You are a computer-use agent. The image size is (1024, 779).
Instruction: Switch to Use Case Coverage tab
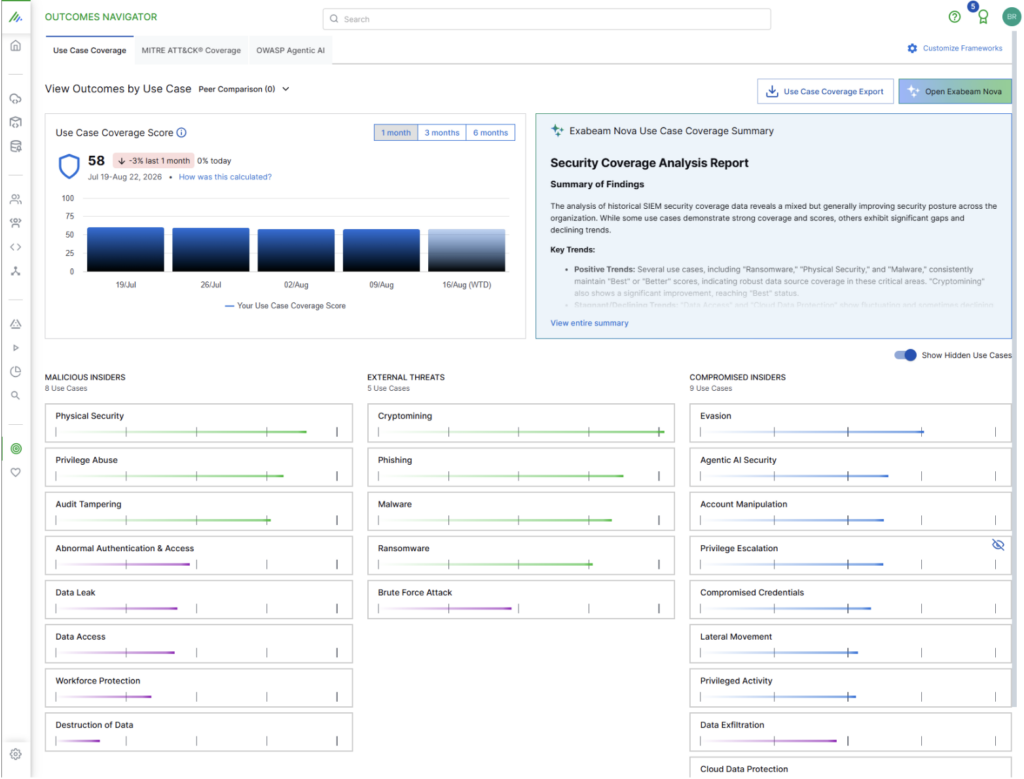point(89,50)
